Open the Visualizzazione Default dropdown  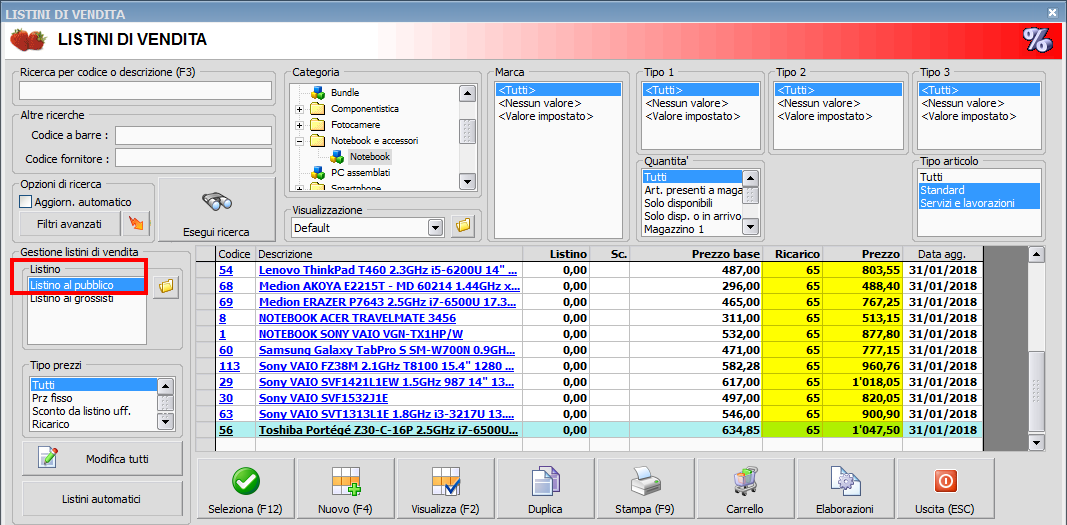coord(436,228)
